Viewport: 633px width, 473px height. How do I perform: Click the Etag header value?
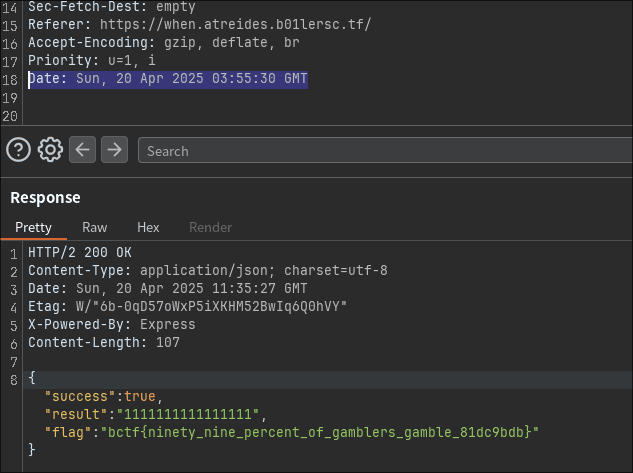[208, 307]
